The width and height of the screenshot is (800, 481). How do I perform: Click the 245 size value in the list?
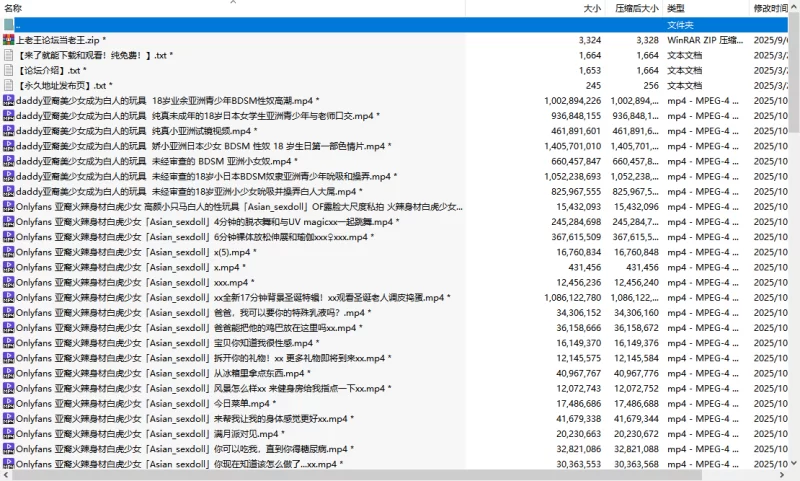tap(593, 86)
